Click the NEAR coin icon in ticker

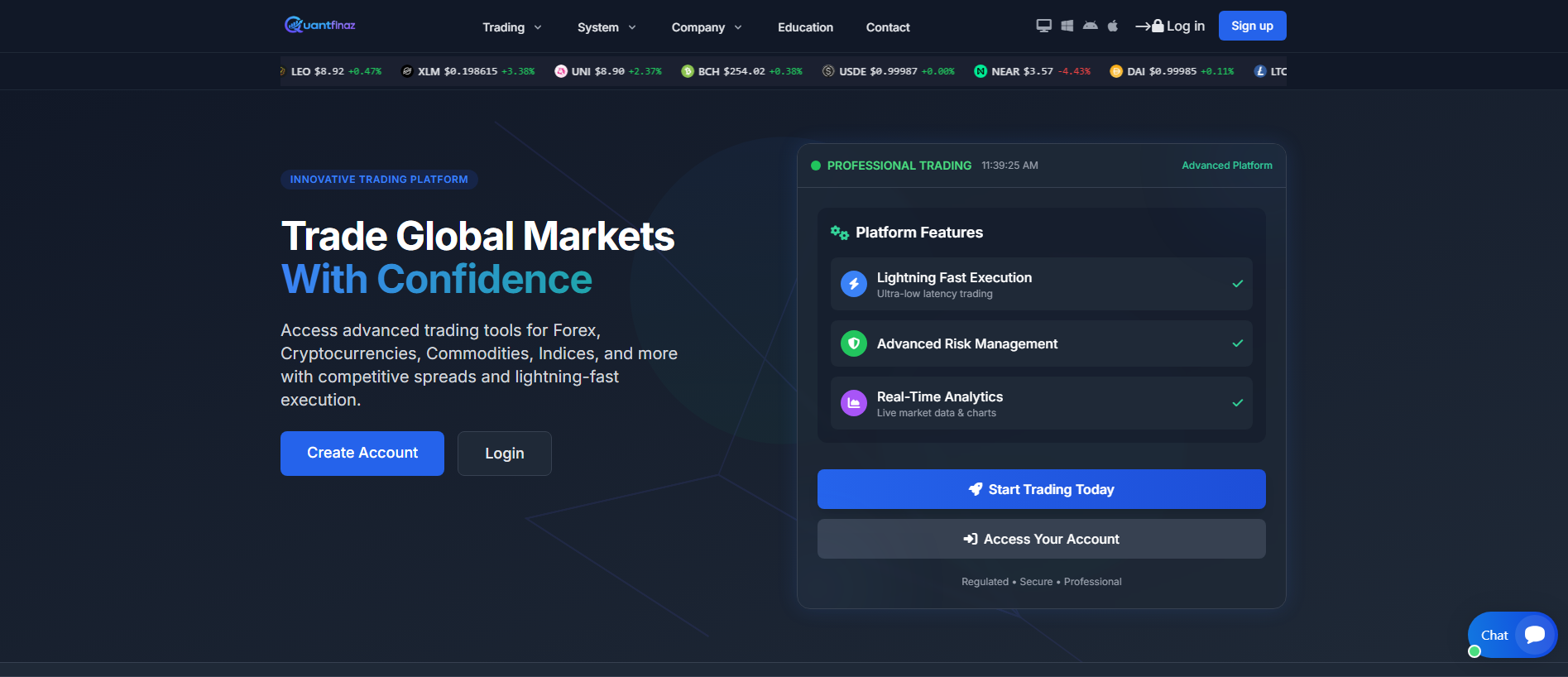[981, 71]
